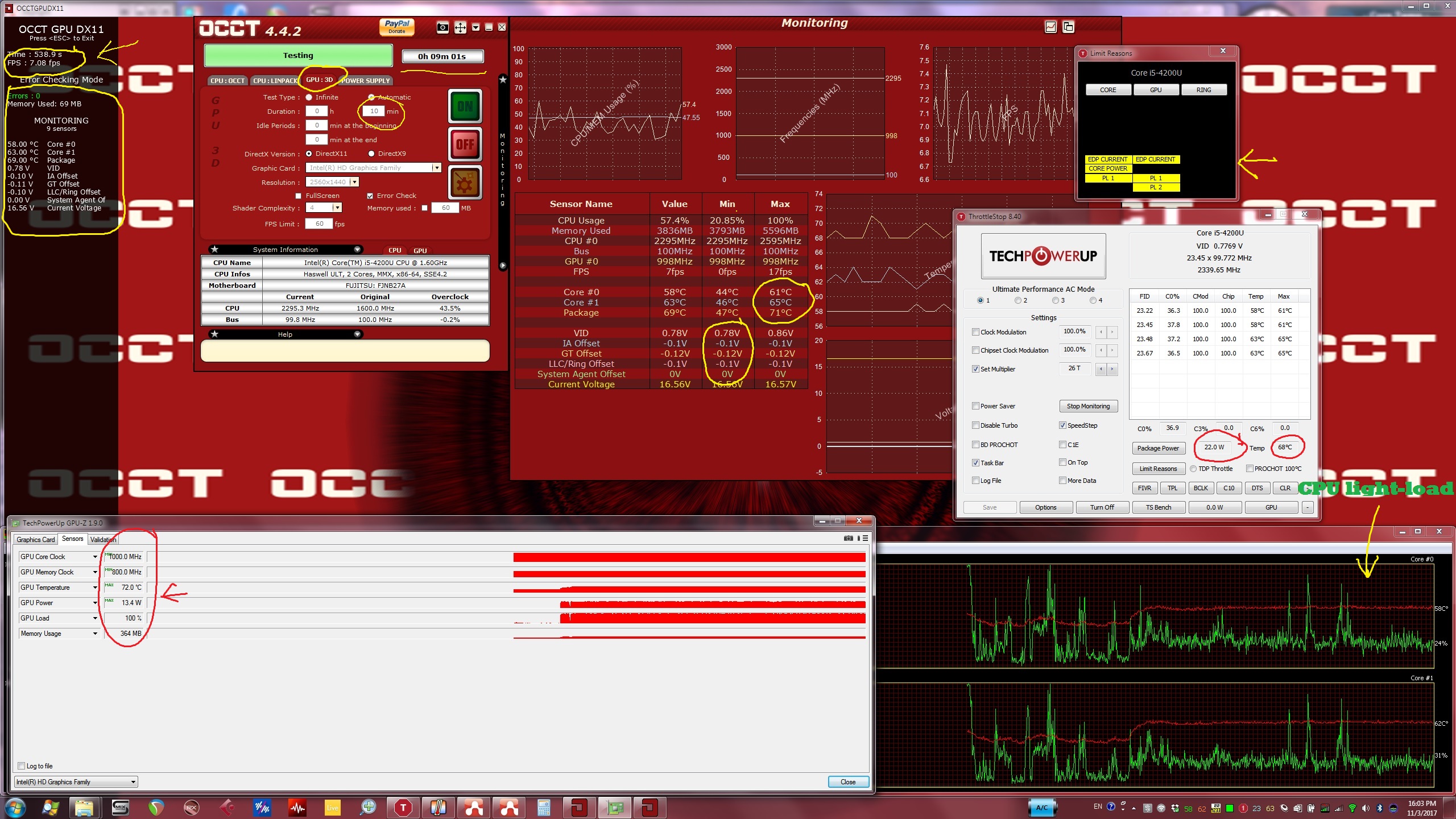Click the PayPal Donate button
The width and height of the screenshot is (1456, 819).
[396, 27]
